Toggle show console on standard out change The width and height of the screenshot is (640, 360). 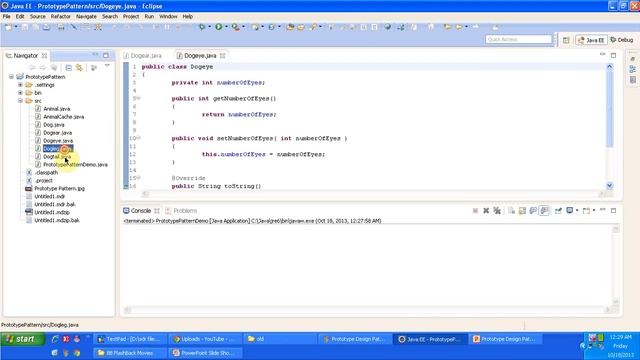[533, 211]
